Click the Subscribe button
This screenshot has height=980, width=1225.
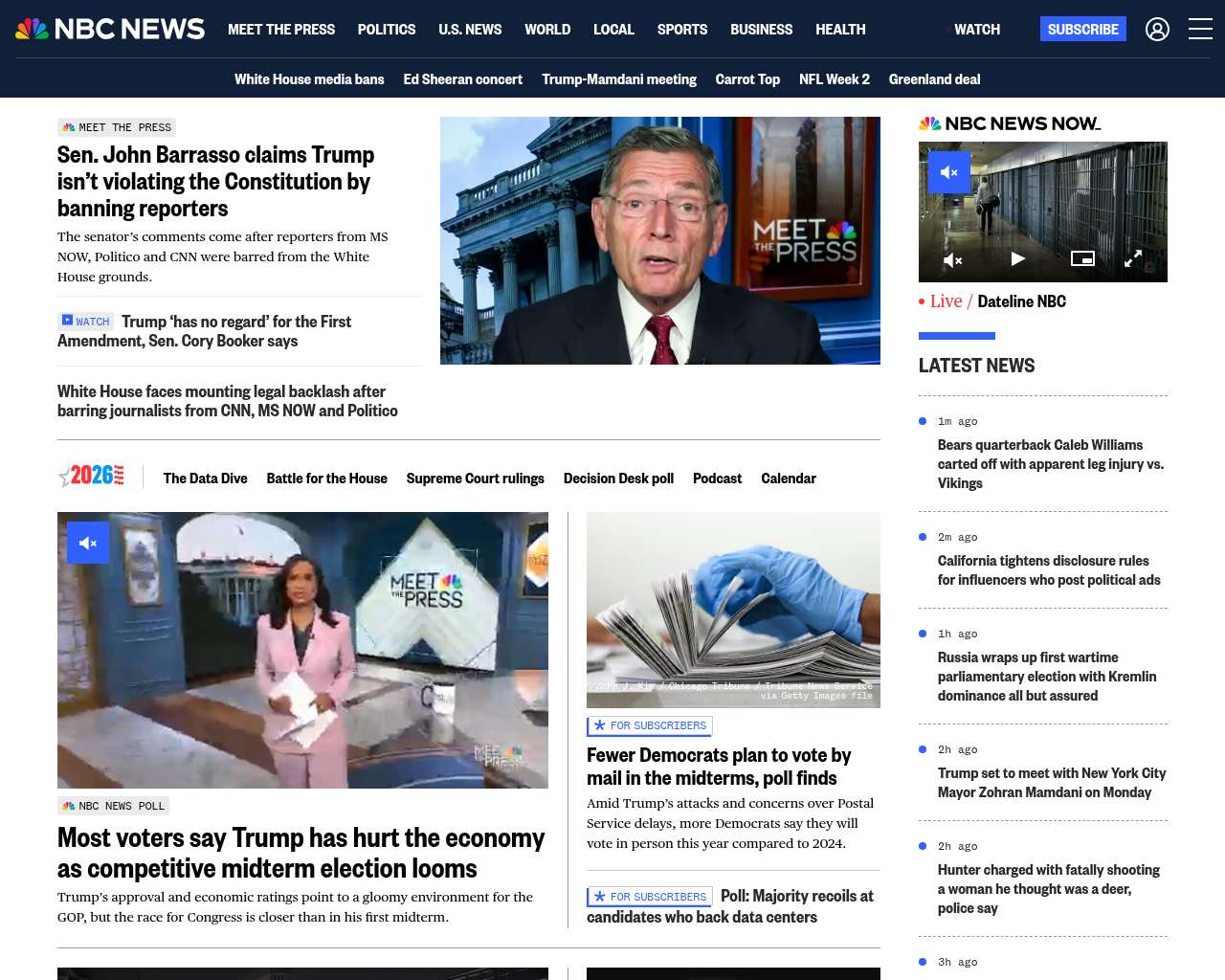tap(1083, 29)
